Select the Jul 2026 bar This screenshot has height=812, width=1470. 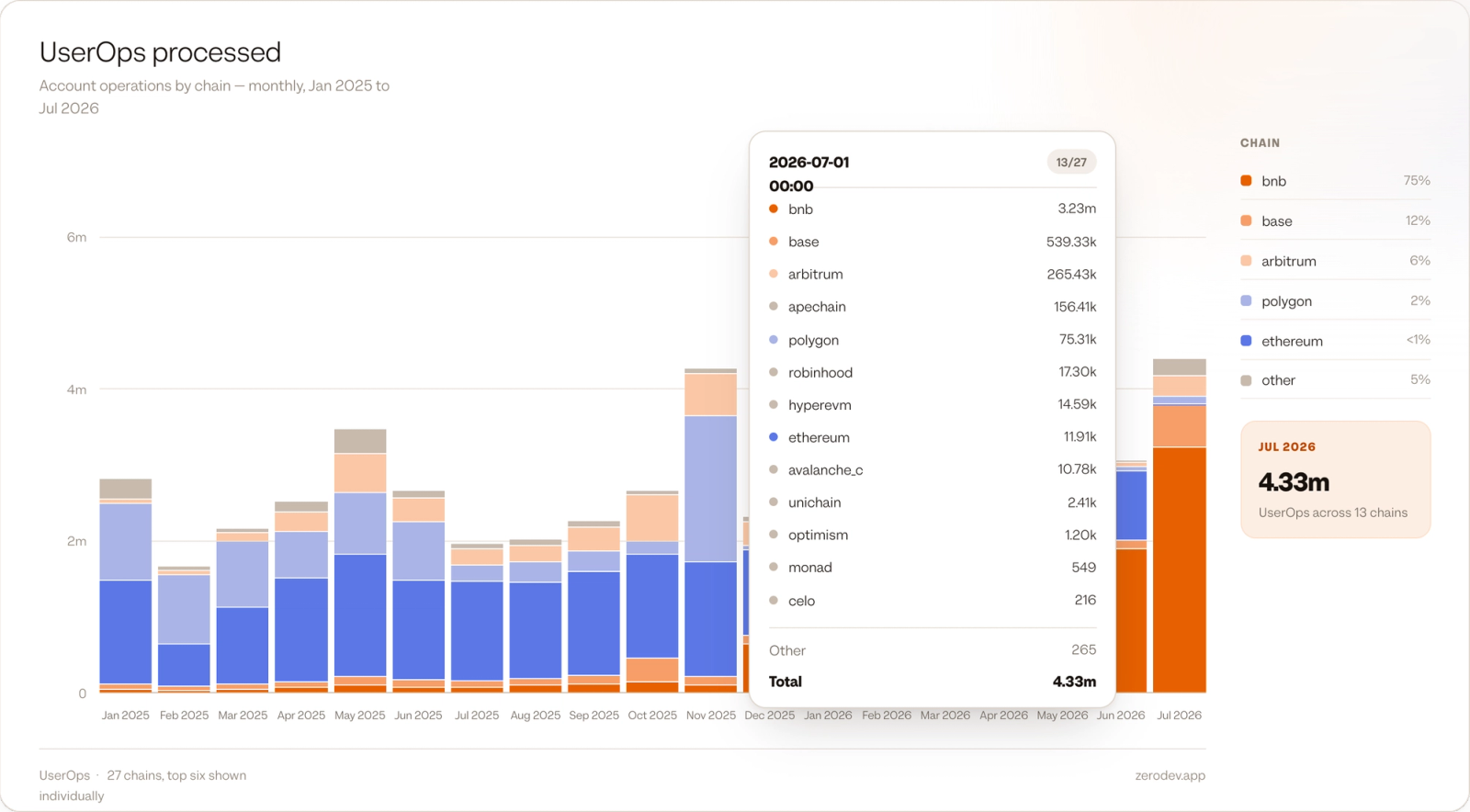[1180, 525]
